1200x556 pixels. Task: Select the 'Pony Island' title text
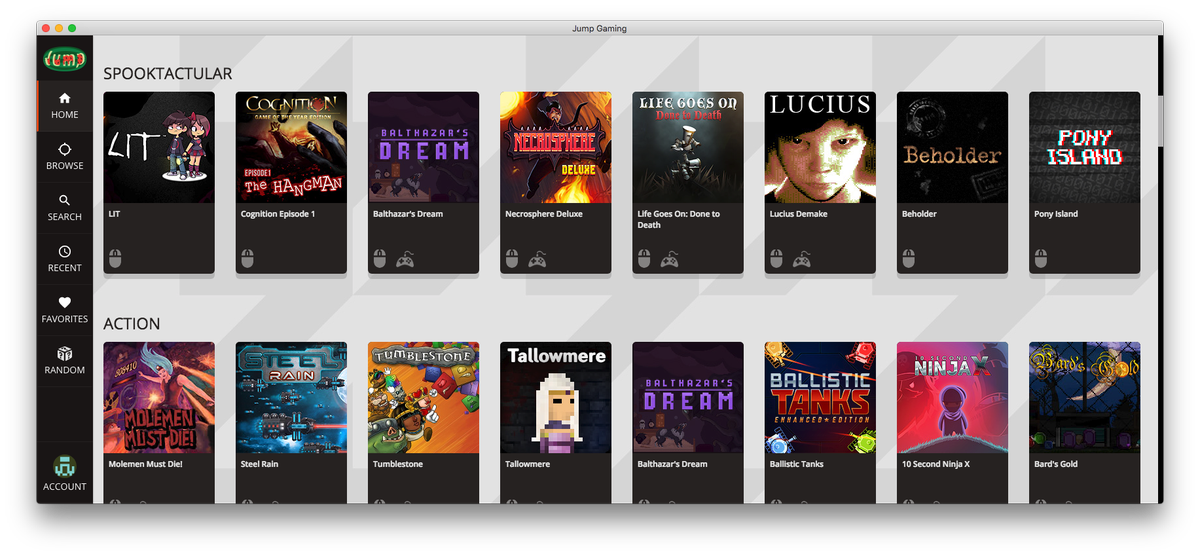point(1056,214)
